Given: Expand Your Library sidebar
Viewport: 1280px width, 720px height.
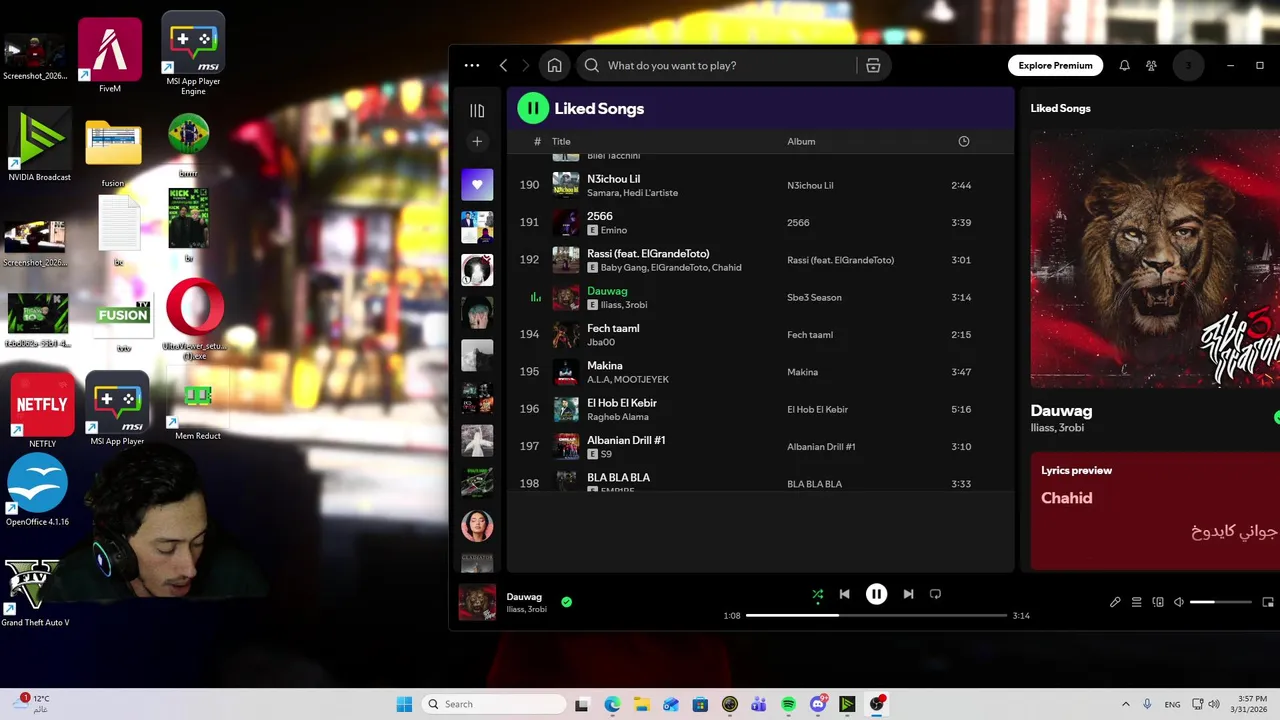Looking at the screenshot, I should point(477,110).
